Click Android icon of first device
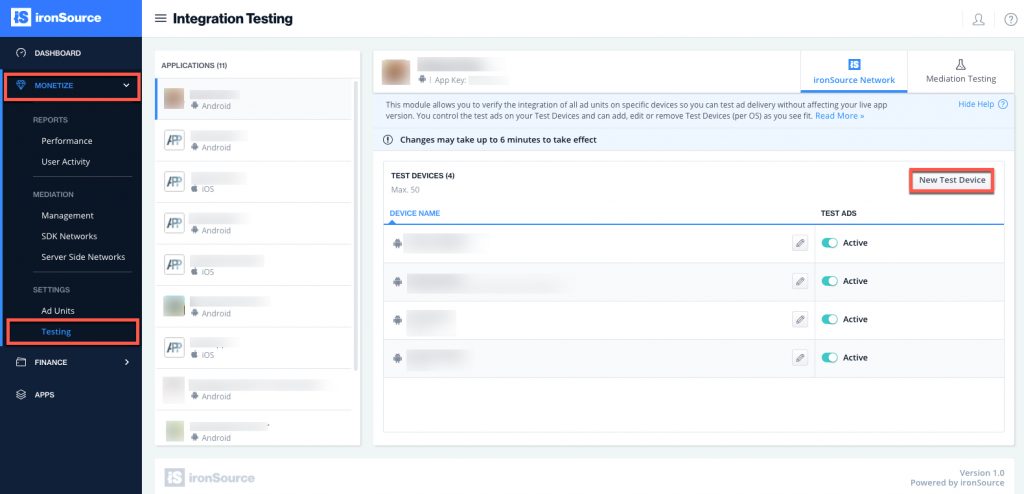Viewport: 1024px width, 494px height. click(396, 243)
